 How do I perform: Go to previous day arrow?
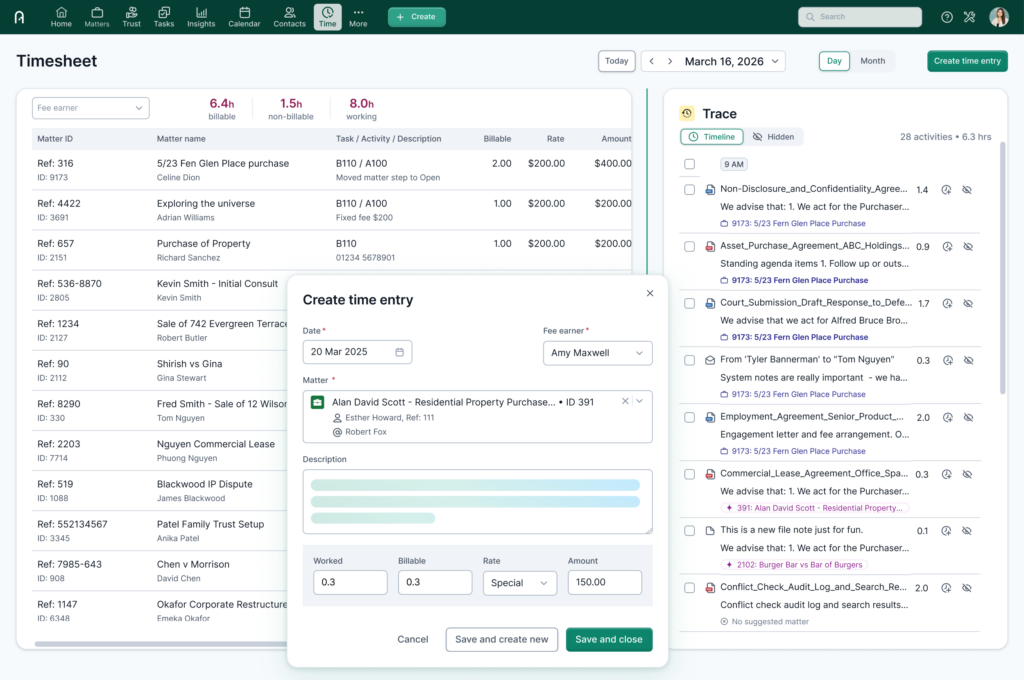[x=651, y=61]
